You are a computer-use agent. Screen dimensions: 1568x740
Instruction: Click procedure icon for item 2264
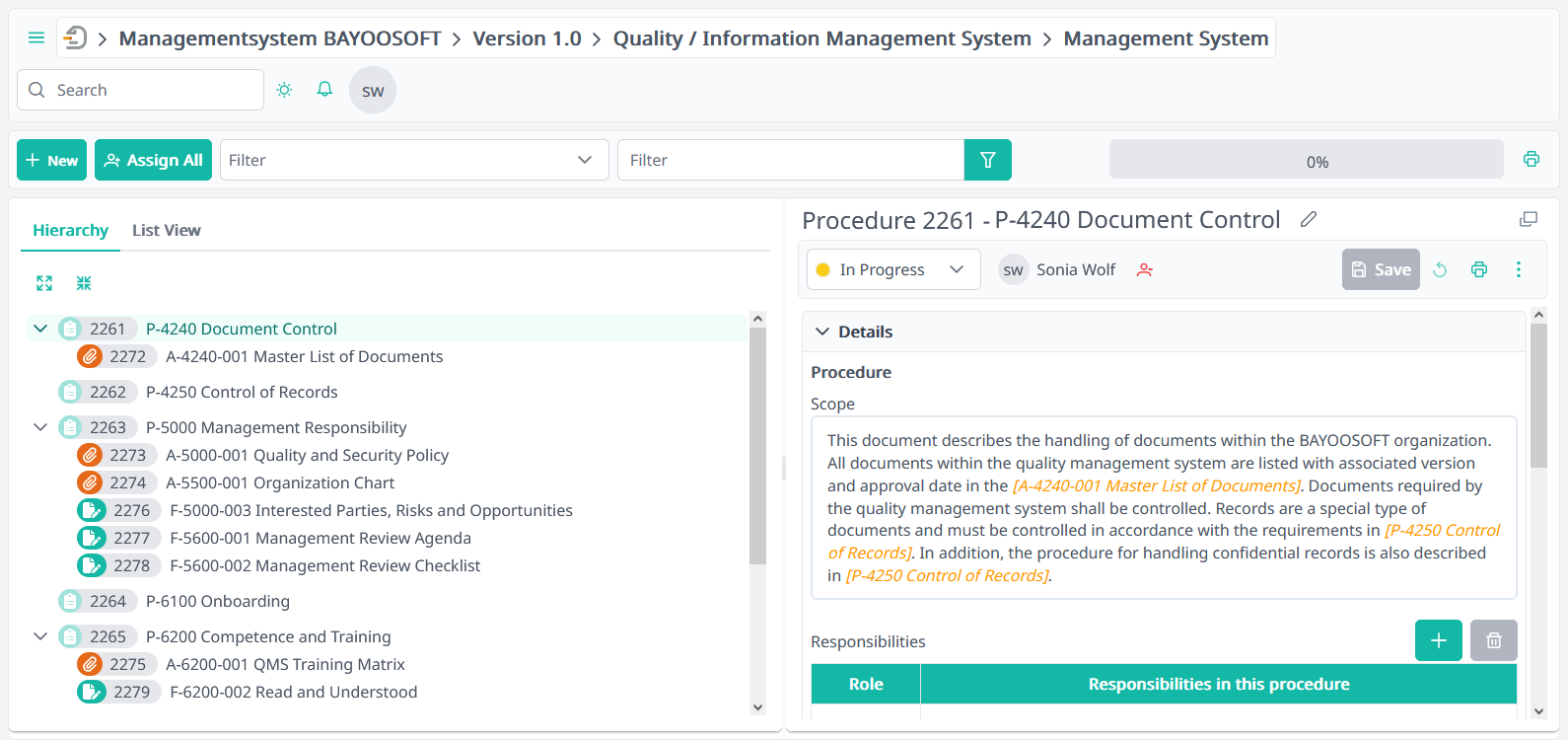[x=70, y=601]
